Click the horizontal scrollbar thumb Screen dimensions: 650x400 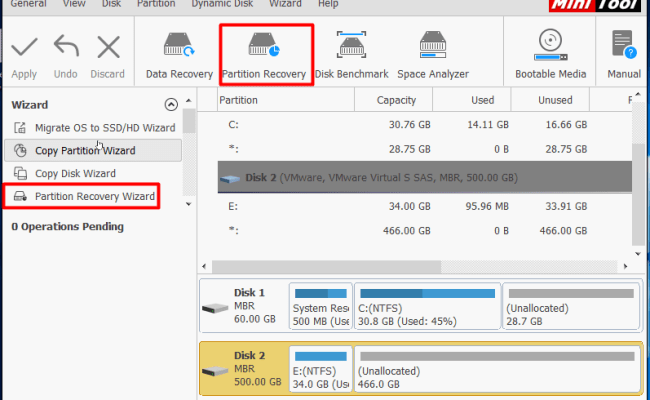[326, 266]
